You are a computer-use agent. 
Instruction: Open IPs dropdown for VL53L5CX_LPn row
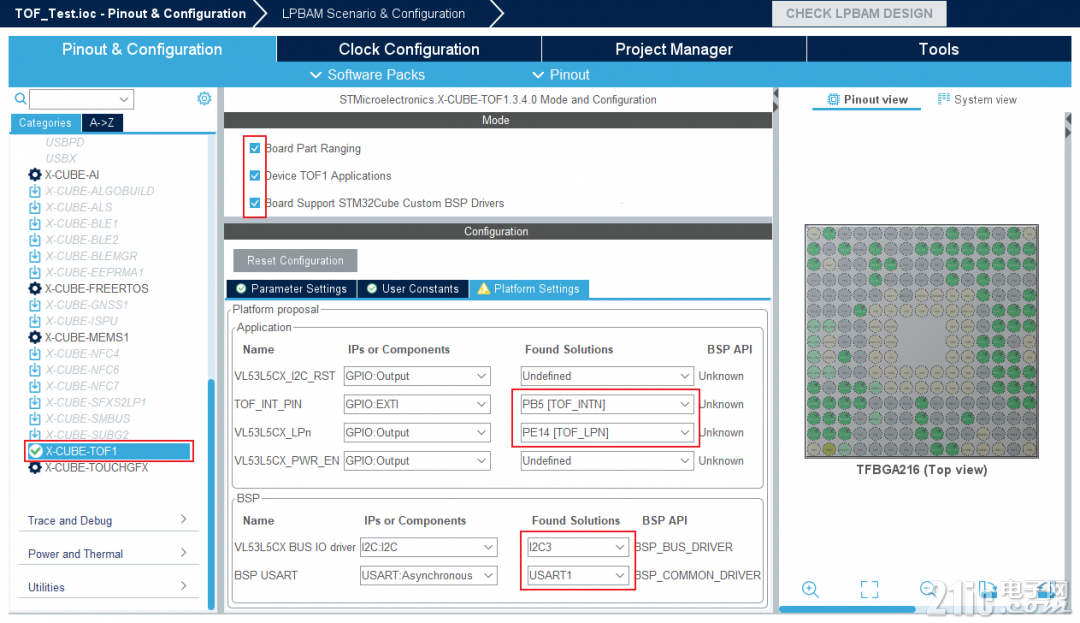coord(417,432)
